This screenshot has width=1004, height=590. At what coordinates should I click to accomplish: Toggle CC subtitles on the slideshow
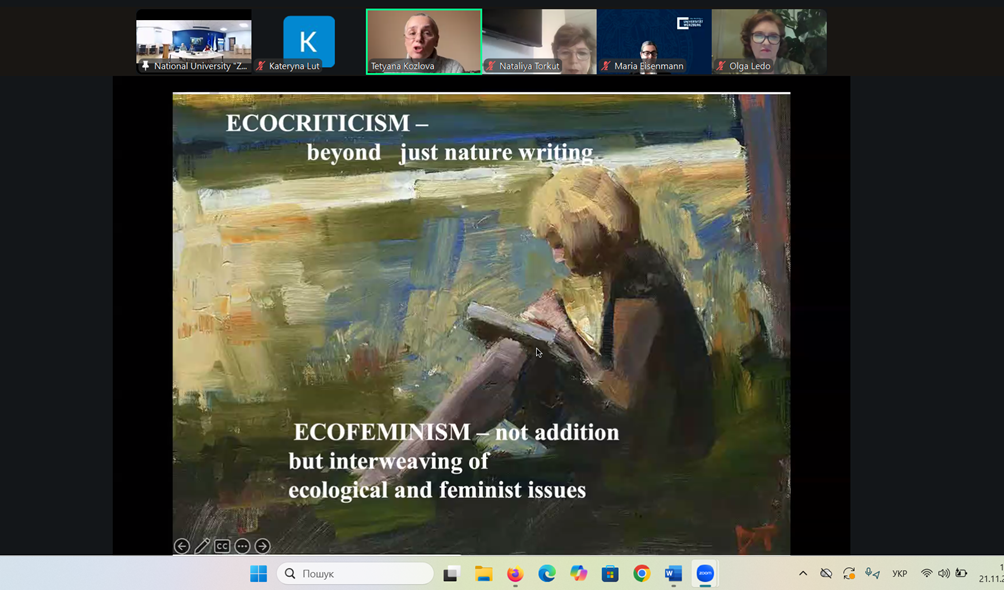tap(222, 546)
